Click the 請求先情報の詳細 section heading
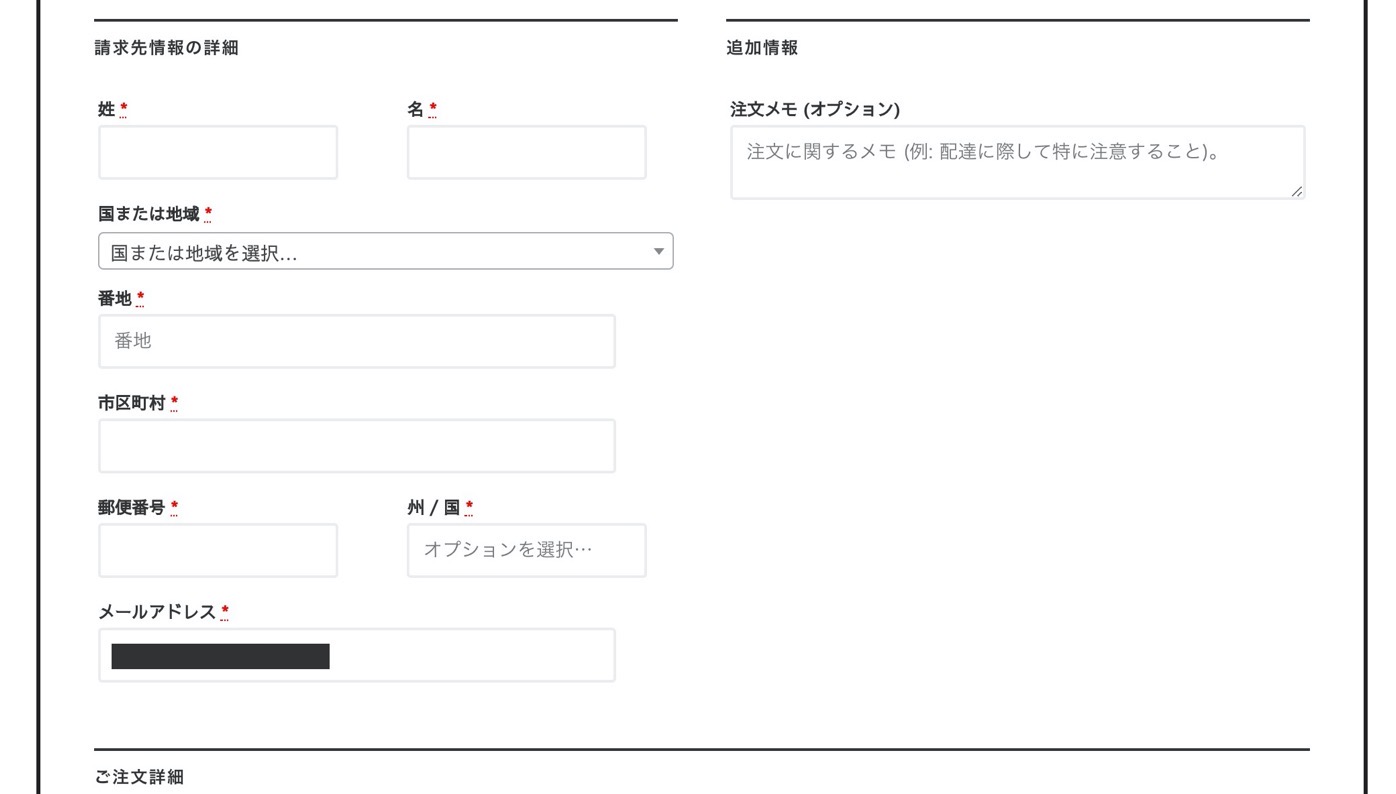Viewport: 1396px width, 794px height. [x=166, y=47]
